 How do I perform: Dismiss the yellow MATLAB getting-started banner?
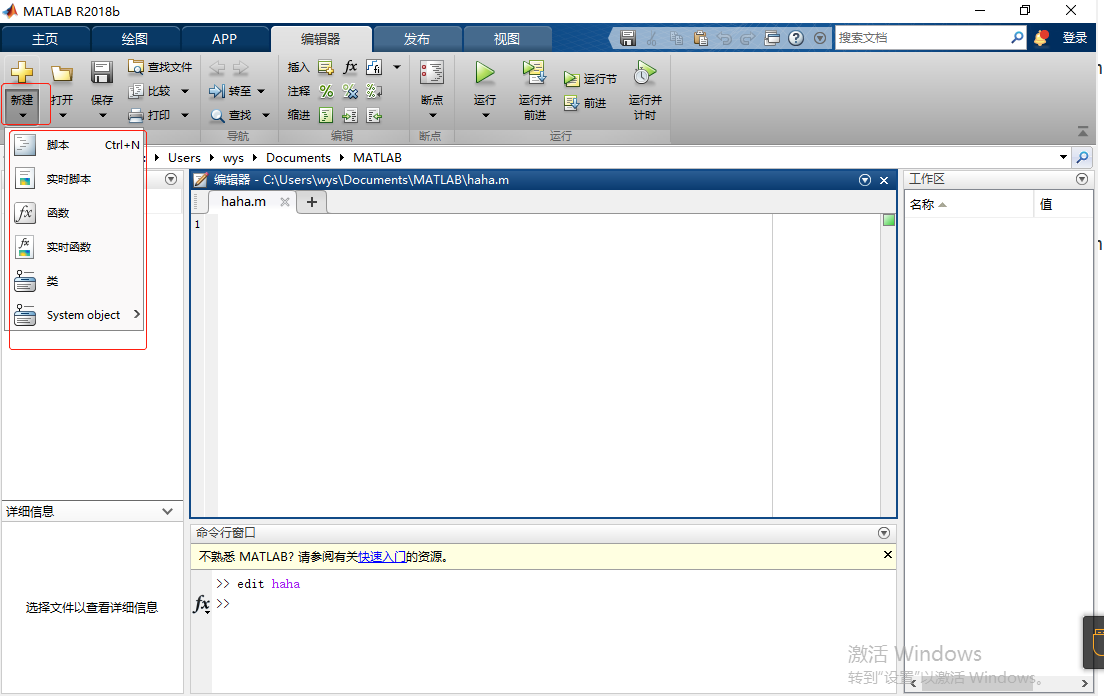pyautogui.click(x=888, y=555)
